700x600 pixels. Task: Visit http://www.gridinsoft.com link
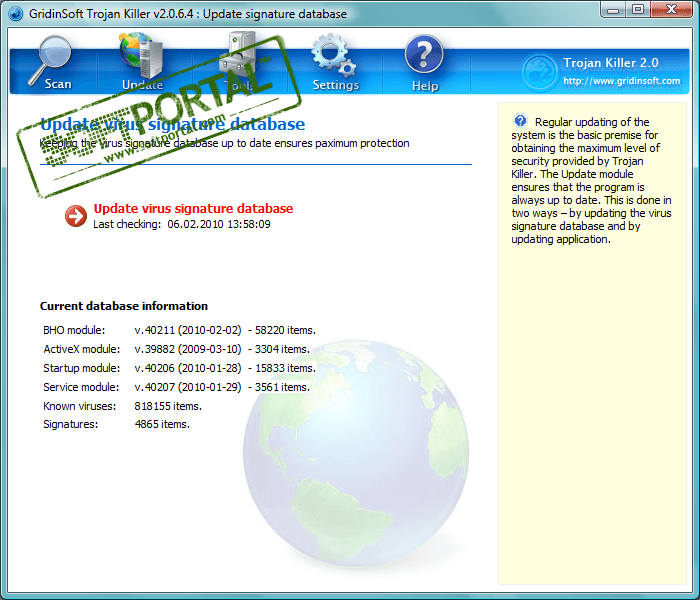(621, 81)
